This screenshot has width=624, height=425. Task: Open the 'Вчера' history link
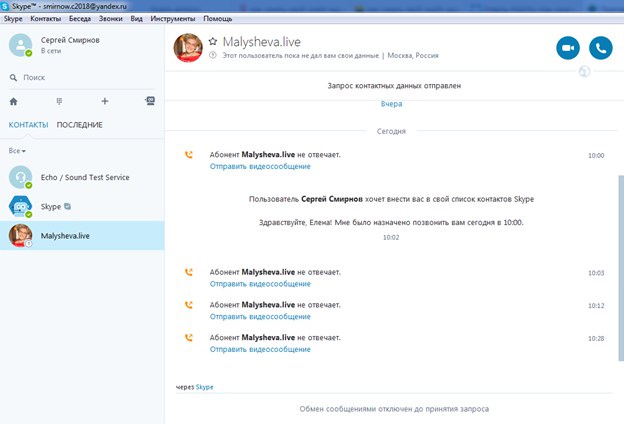(392, 104)
